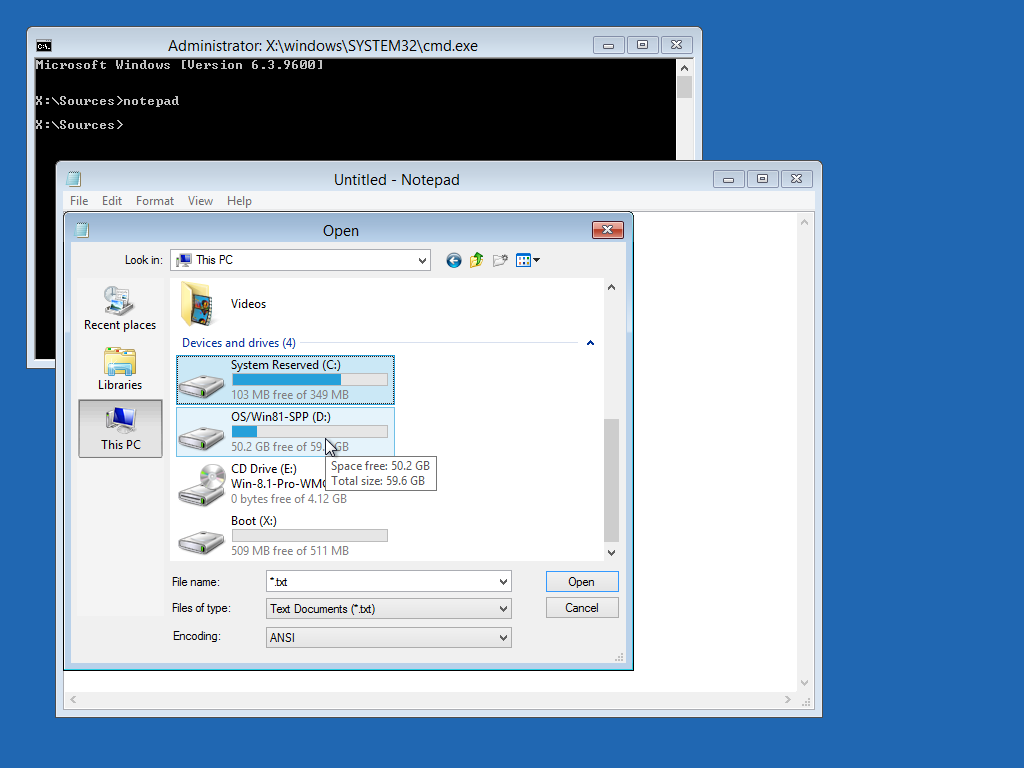Open the Edit menu in Notepad
Viewport: 1024px width, 768px height.
(x=112, y=201)
